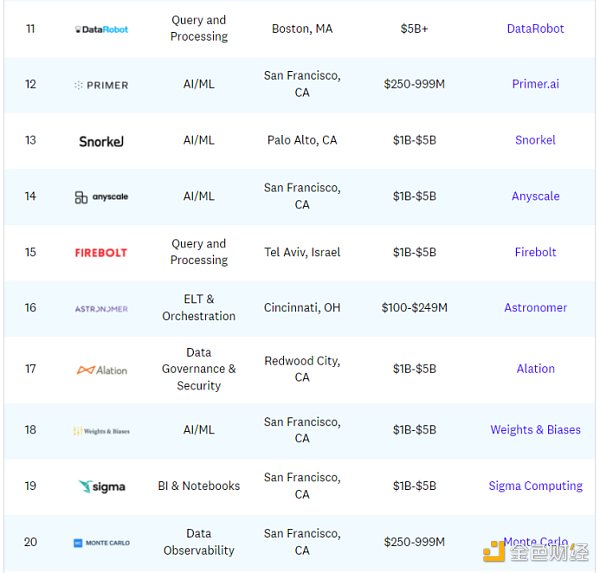Open the DataRobot link
Viewport: 600px width, 573px height.
[535, 29]
